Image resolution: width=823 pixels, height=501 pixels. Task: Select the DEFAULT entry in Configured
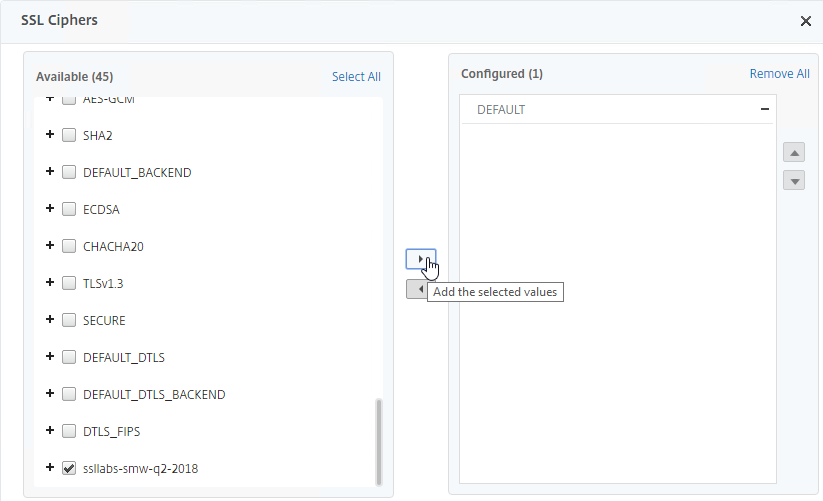click(x=617, y=110)
